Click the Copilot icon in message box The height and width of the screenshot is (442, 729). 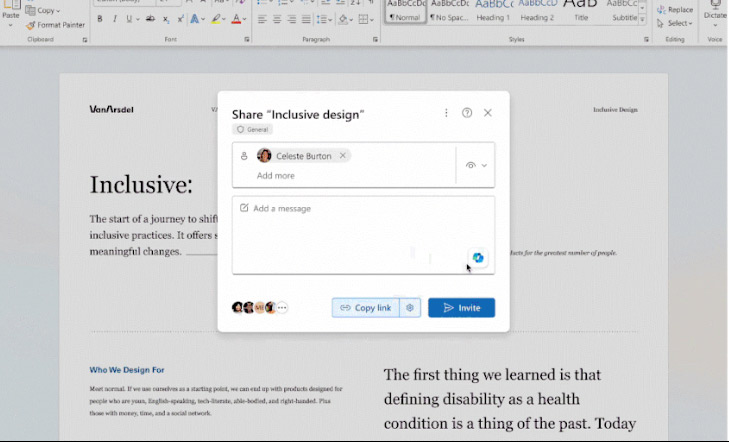point(478,258)
